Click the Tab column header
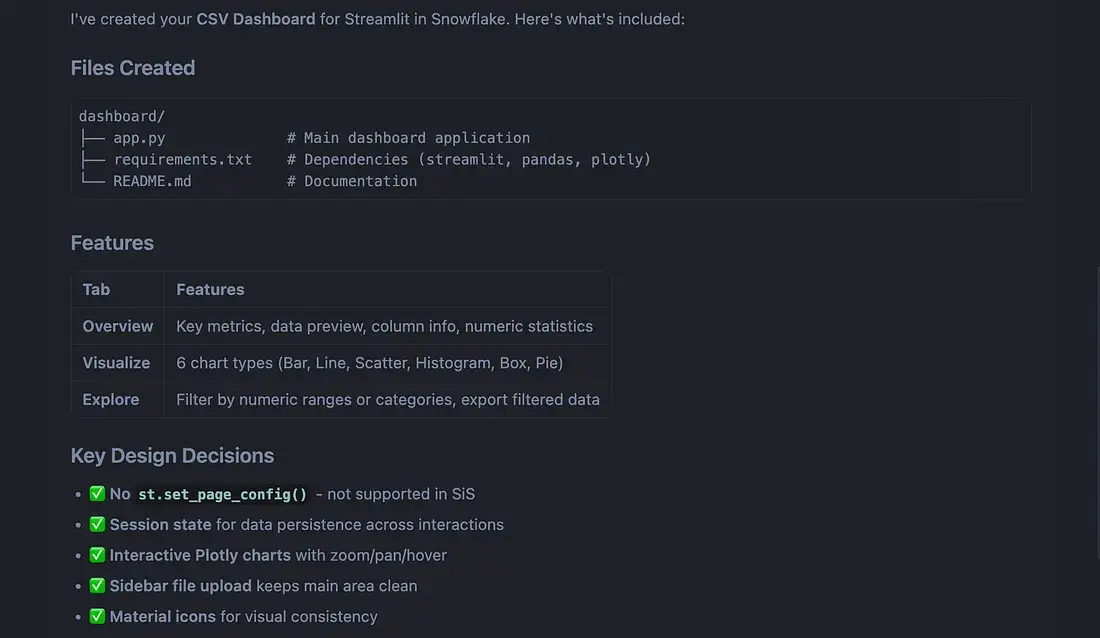Image resolution: width=1100 pixels, height=638 pixels. [96, 289]
